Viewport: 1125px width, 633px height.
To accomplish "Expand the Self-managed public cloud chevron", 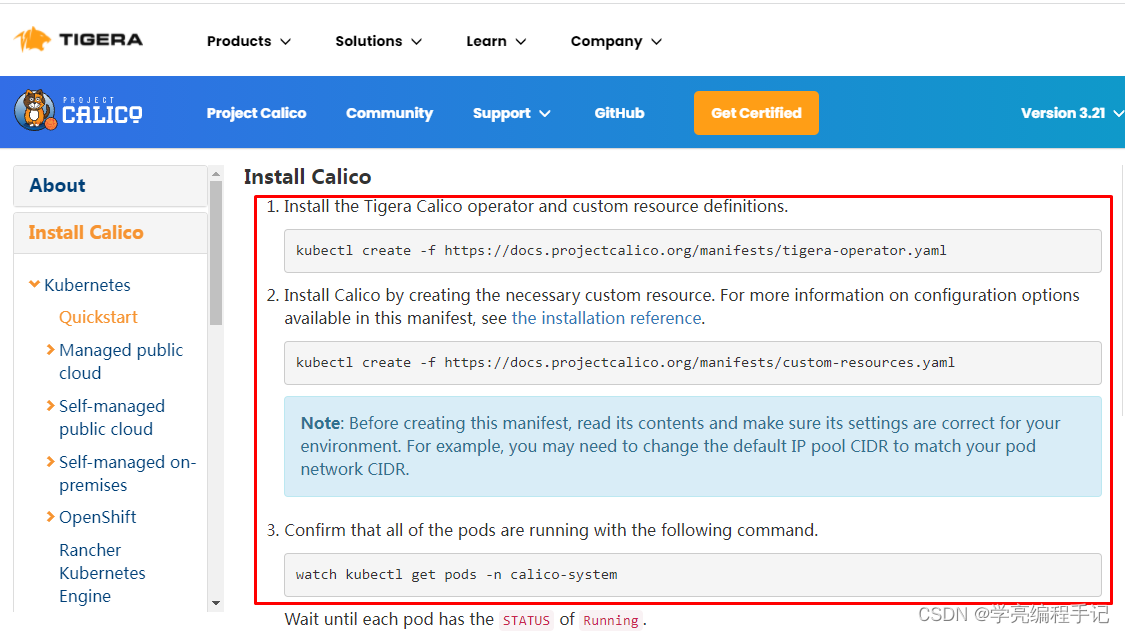I will point(50,405).
